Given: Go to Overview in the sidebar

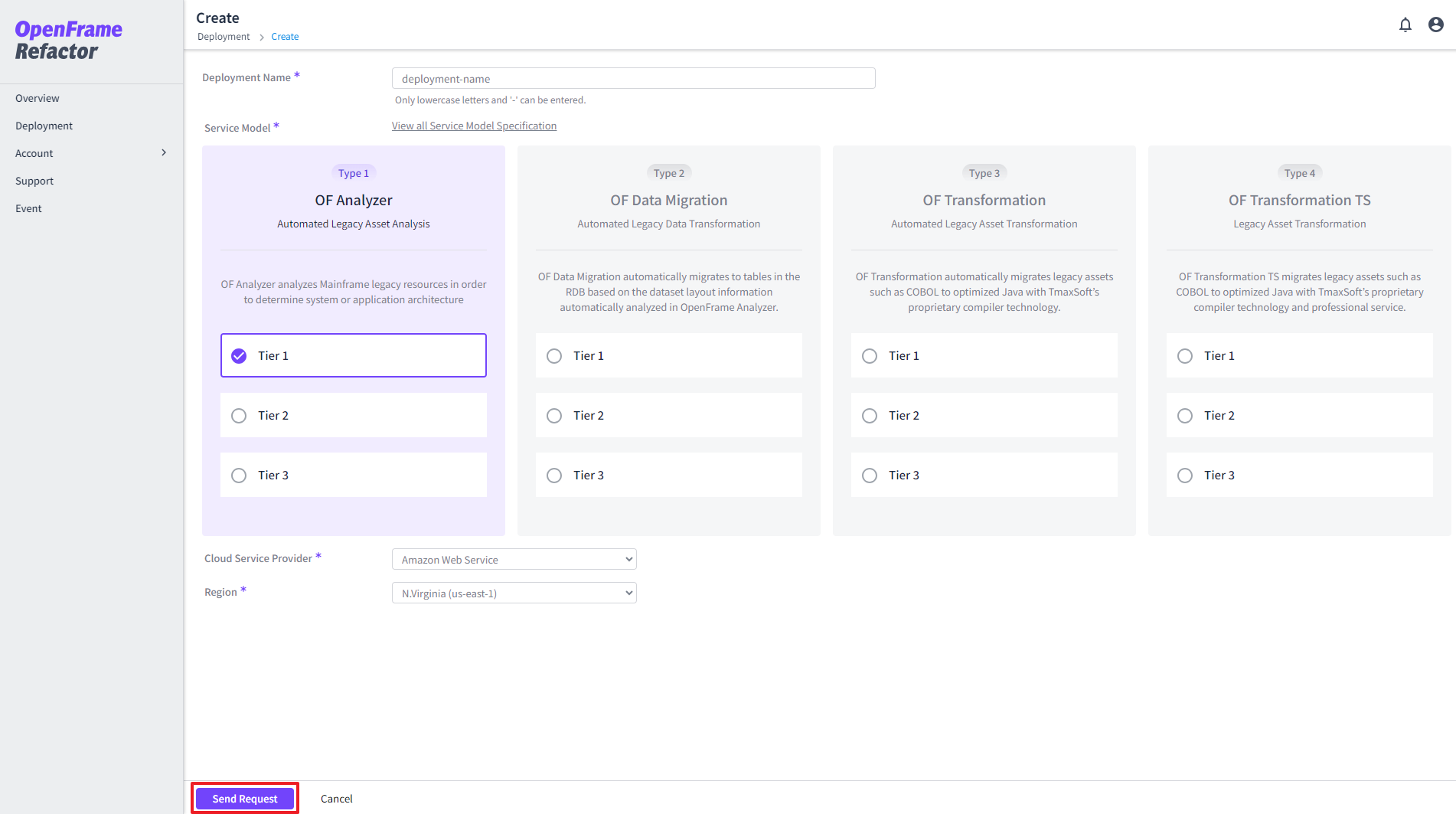Looking at the screenshot, I should (38, 98).
